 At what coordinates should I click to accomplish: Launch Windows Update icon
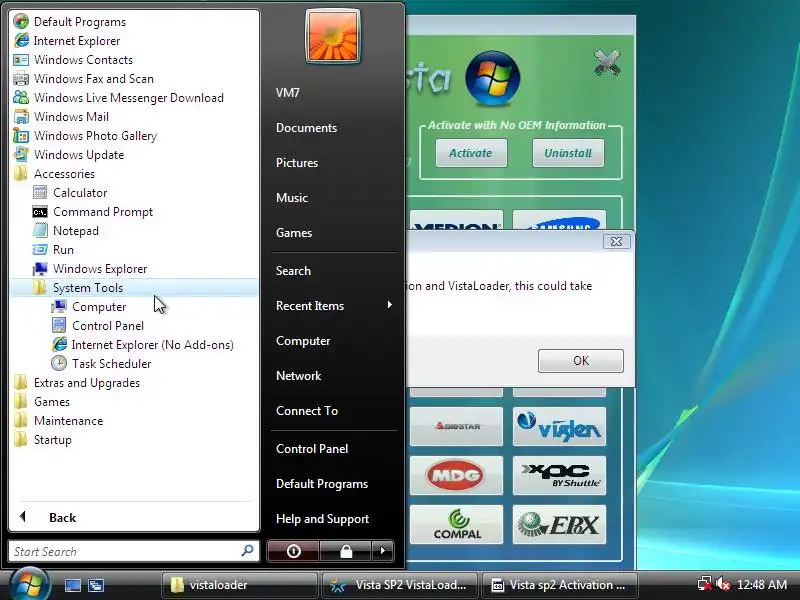tap(21, 155)
